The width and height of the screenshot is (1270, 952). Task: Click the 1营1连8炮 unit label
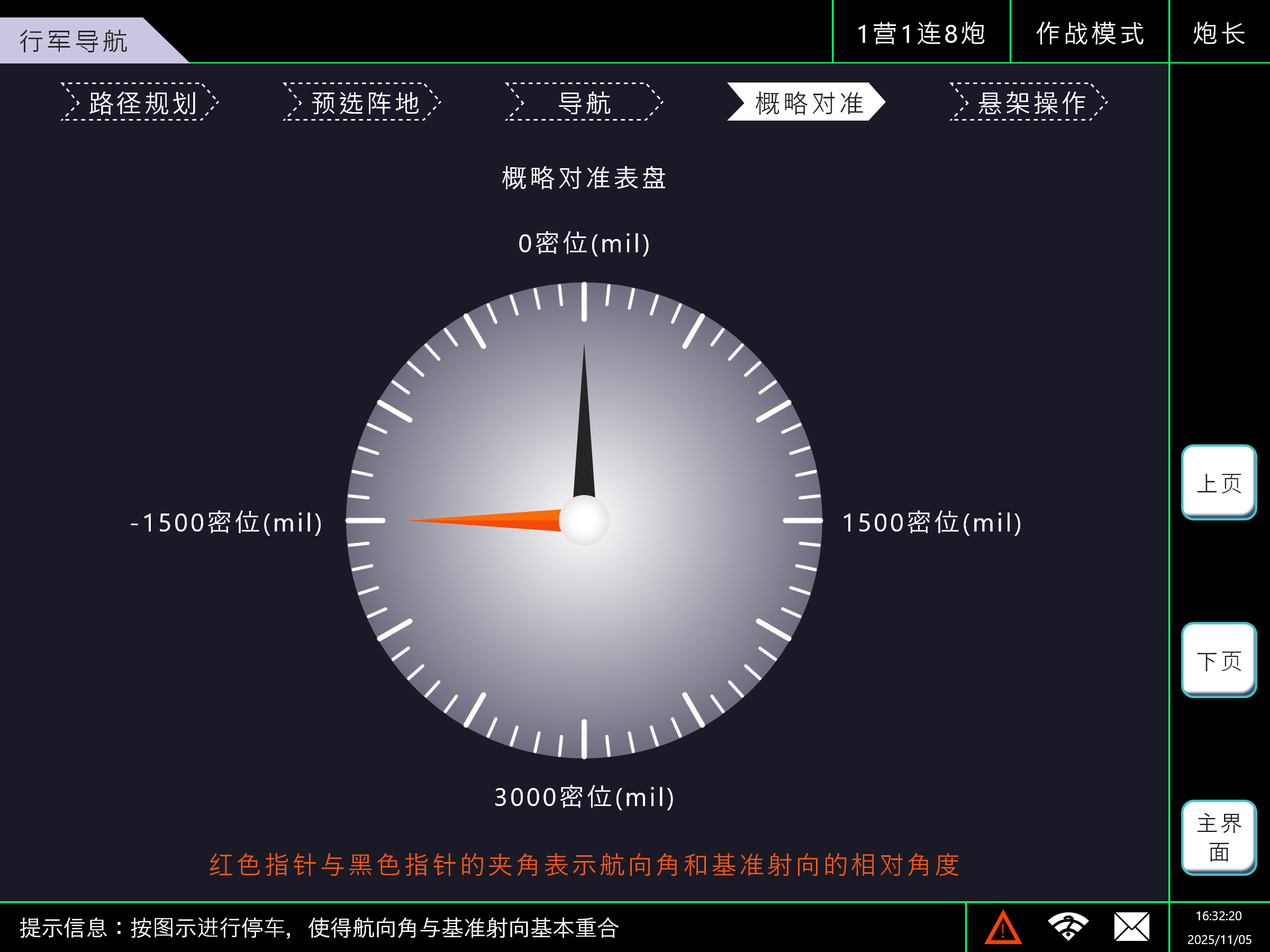921,33
